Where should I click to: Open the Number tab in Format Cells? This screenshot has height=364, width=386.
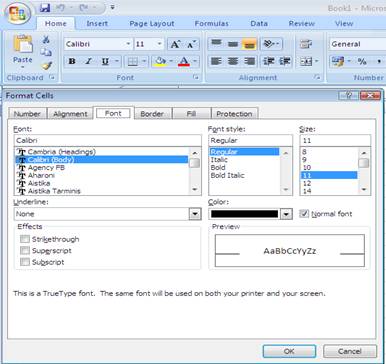pos(27,114)
